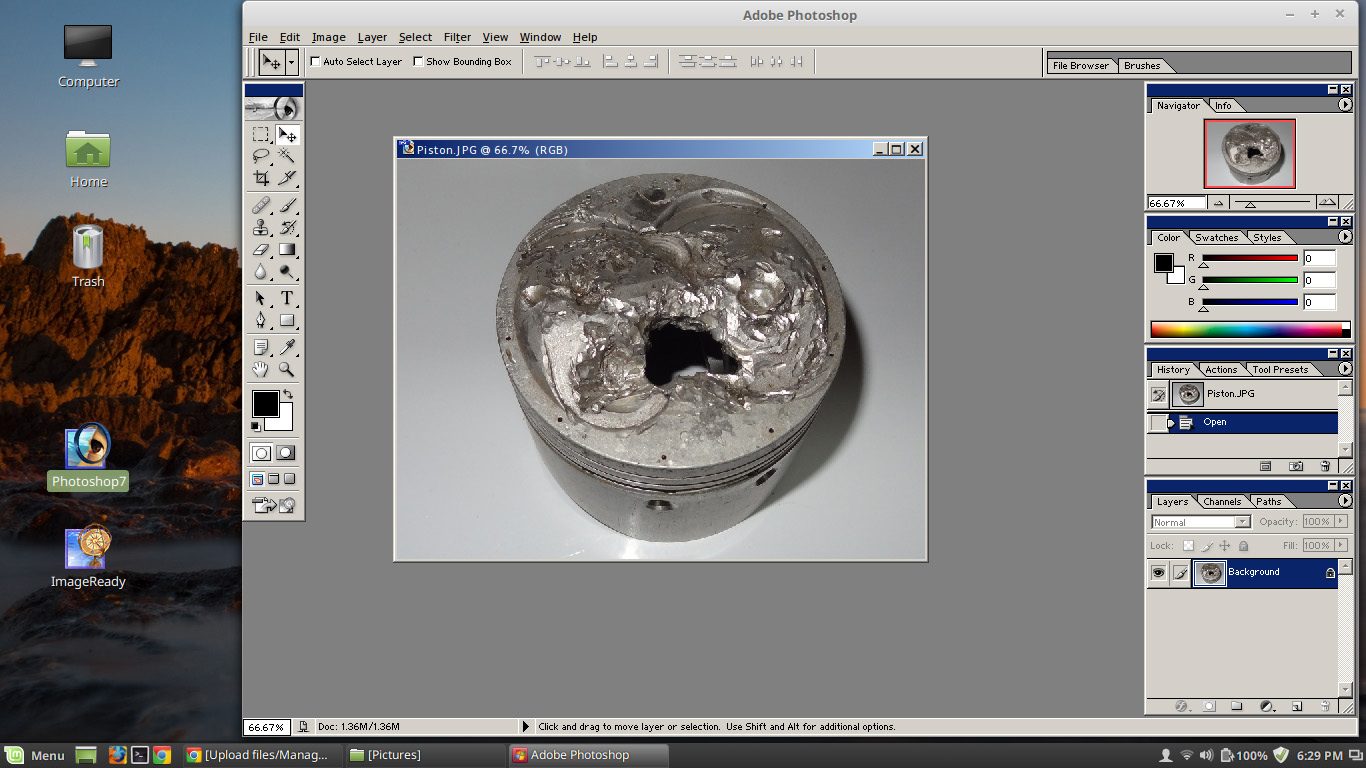Select the Healing Brush tool
Screen dimensions: 1366x768
coord(261,205)
